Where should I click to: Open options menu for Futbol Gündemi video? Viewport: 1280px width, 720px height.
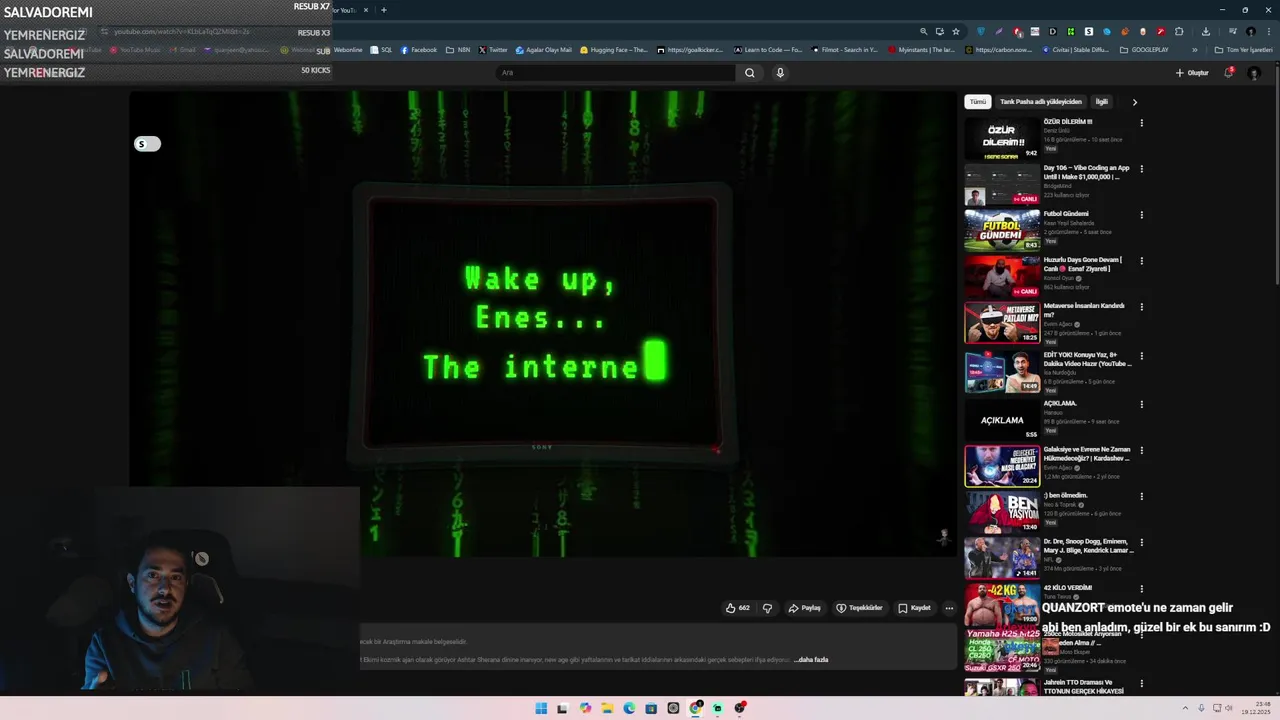point(1141,215)
